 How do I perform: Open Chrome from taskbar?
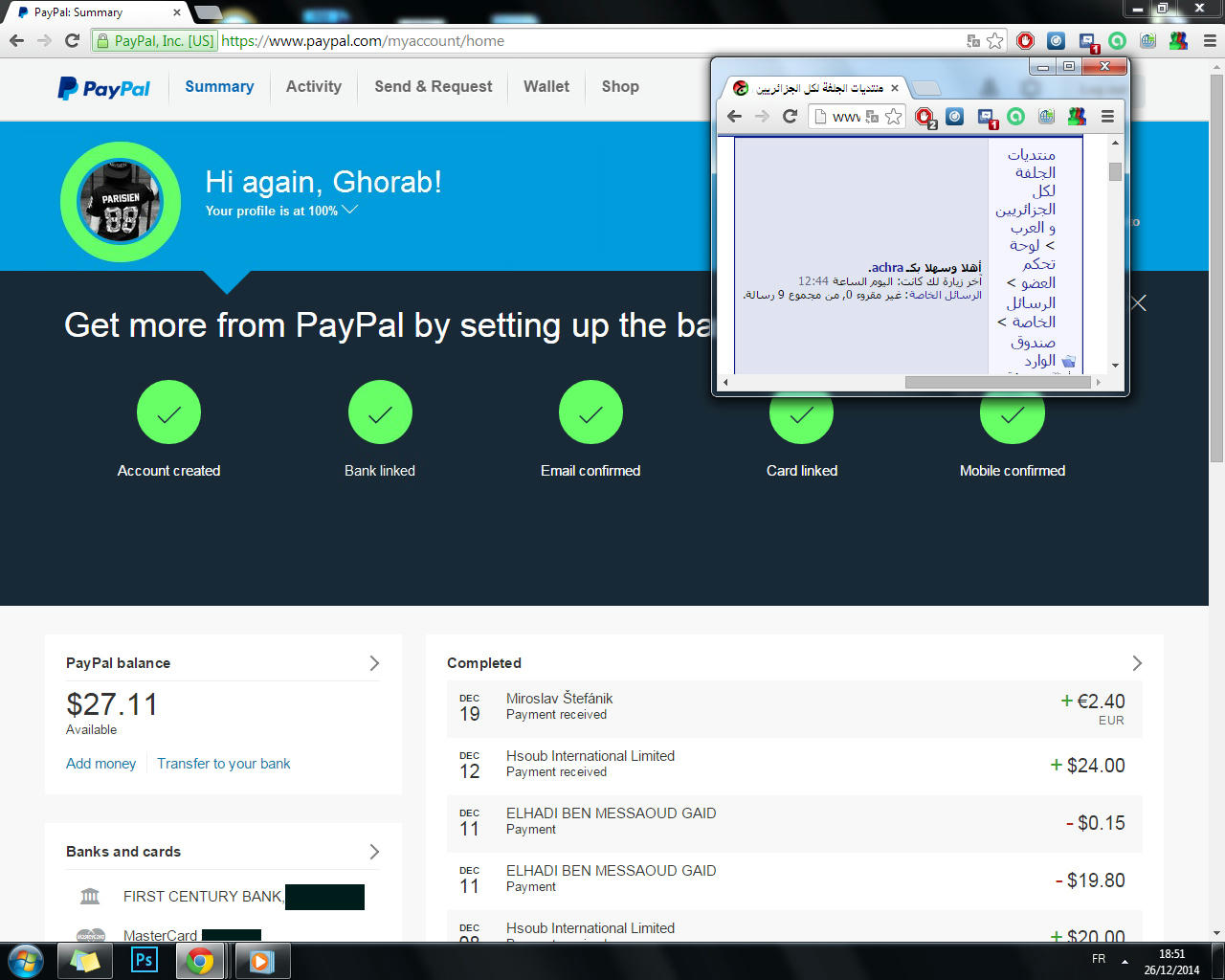[x=200, y=960]
